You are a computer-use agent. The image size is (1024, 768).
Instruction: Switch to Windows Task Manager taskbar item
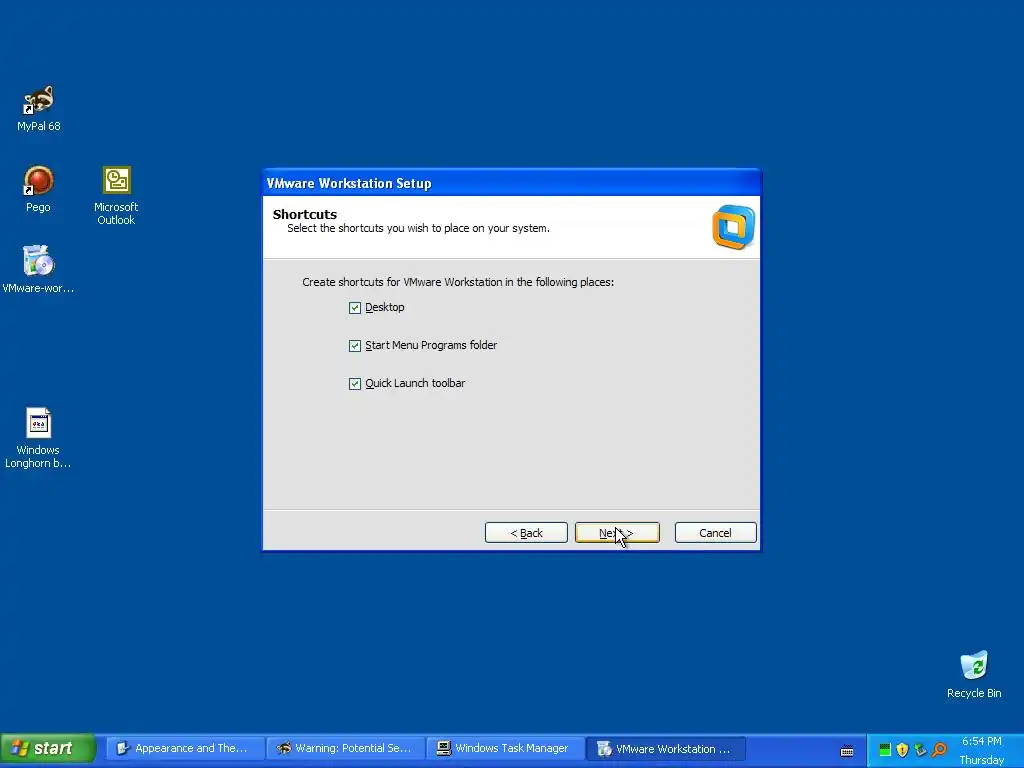click(505, 748)
